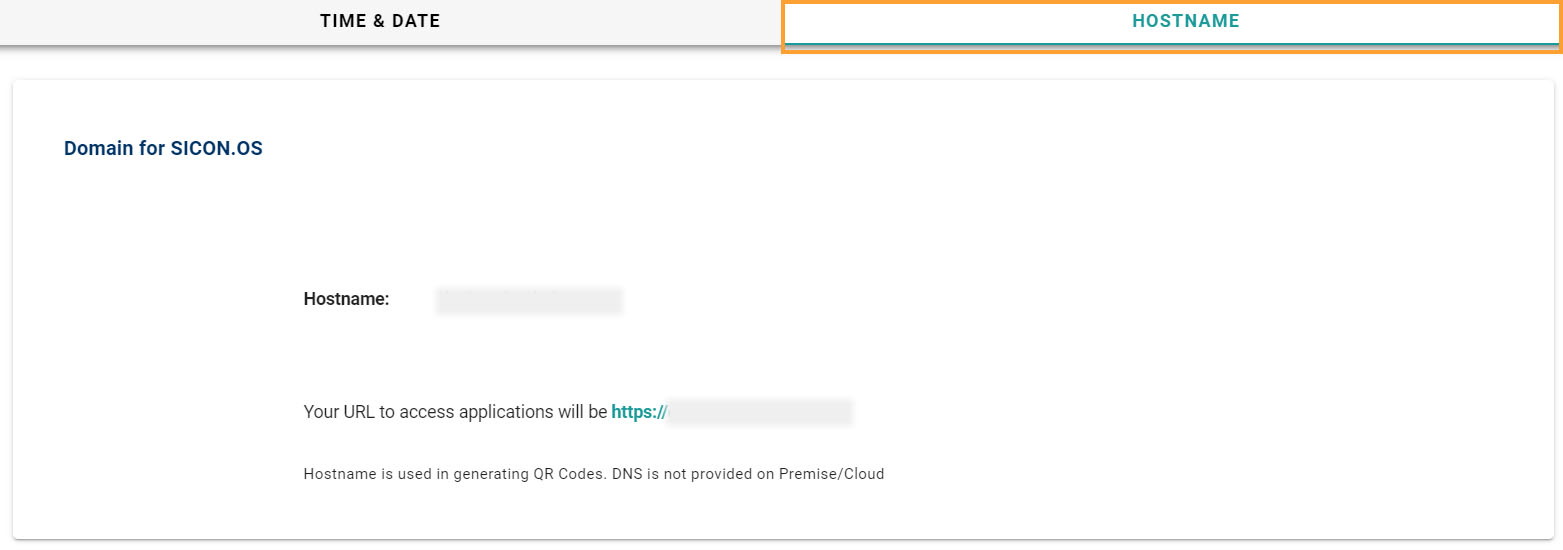Screen dimensions: 1563x550
Task: Click the Hostname: field label
Action: coord(346,299)
